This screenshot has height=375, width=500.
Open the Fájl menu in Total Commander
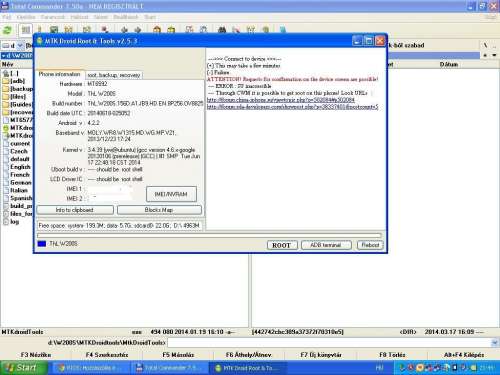6,17
